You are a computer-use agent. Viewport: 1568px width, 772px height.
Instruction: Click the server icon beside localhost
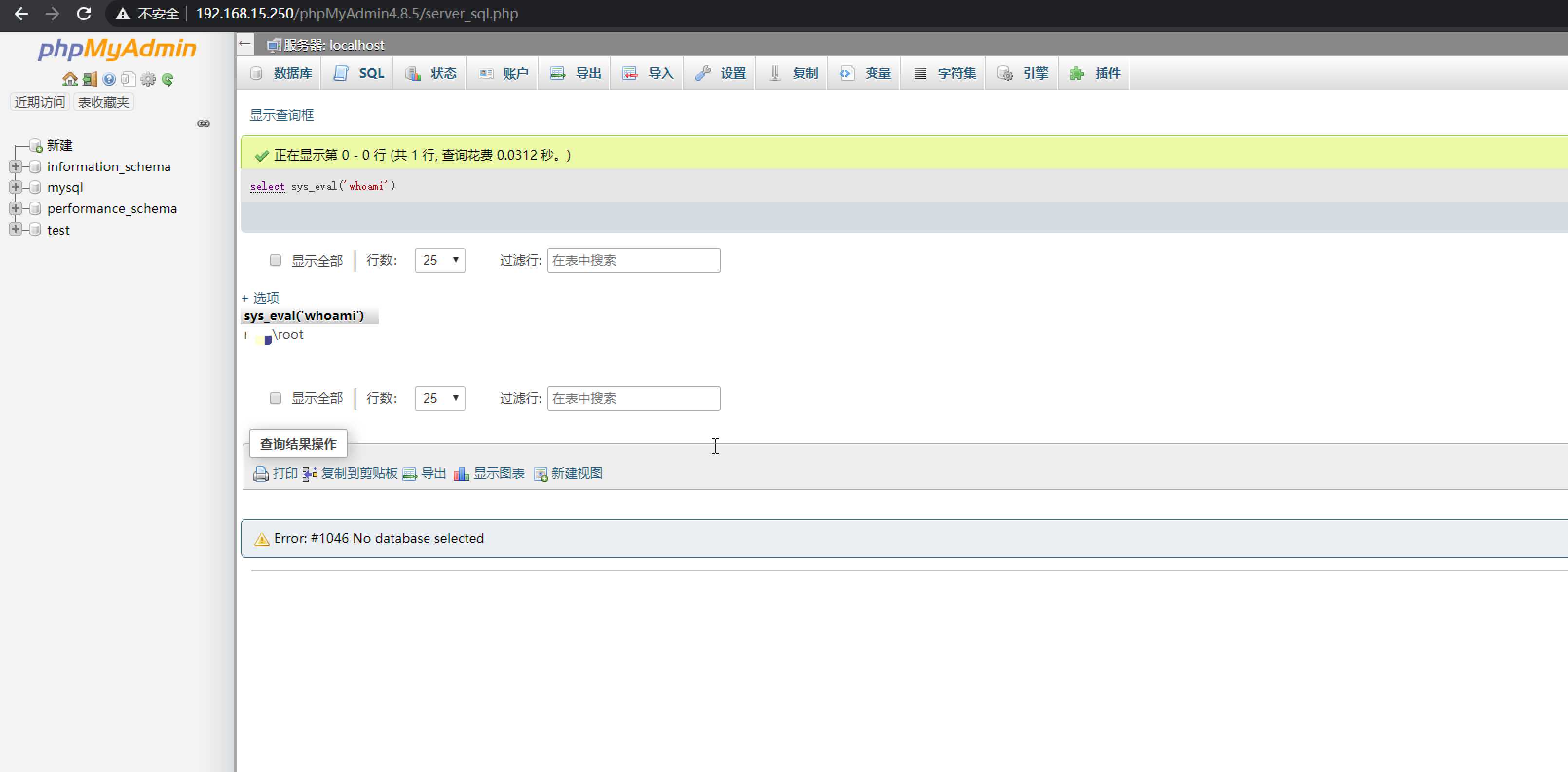[x=274, y=45]
